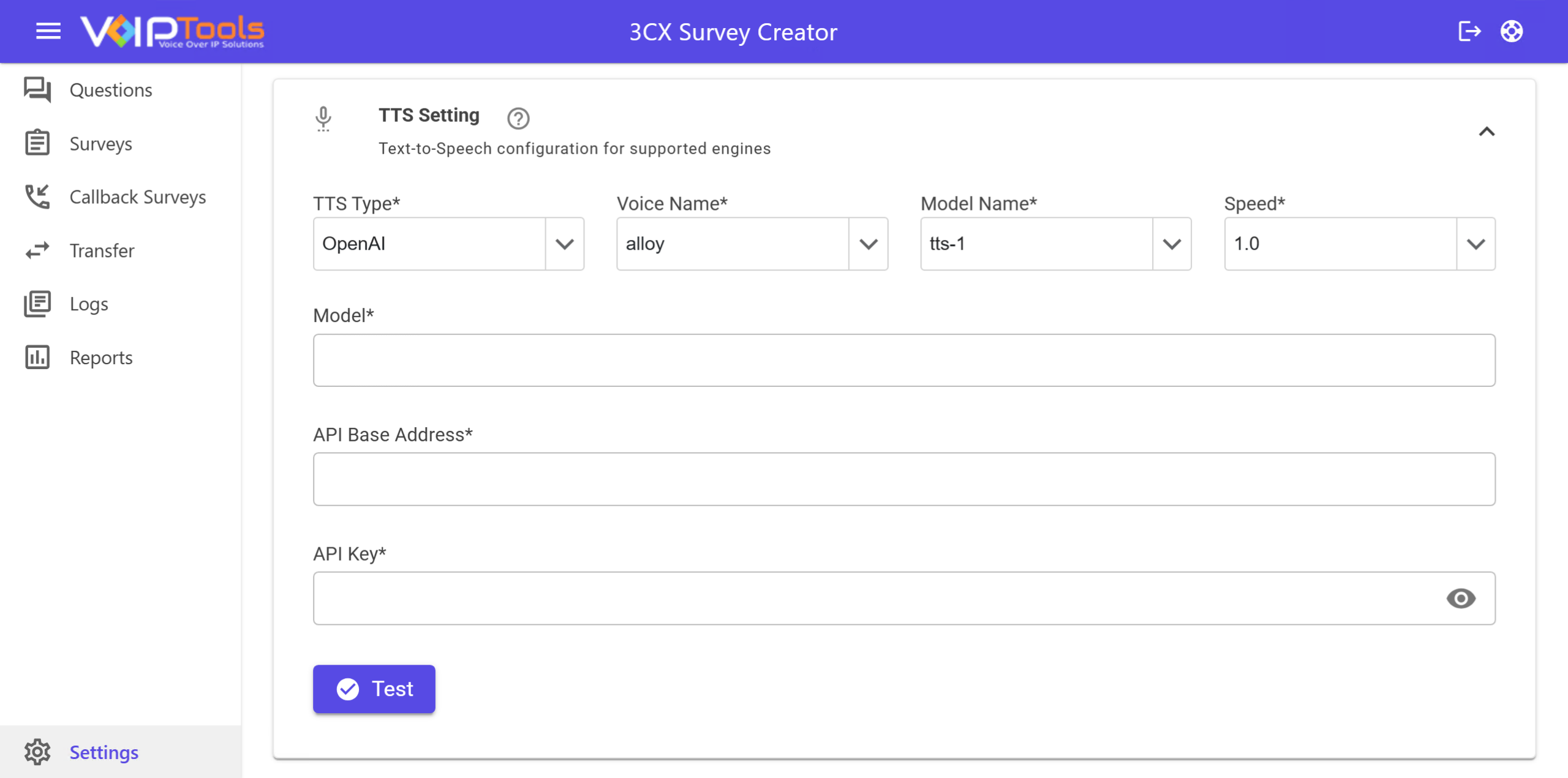This screenshot has height=778, width=1568.
Task: Click the Reports chart icon
Action: coord(37,357)
